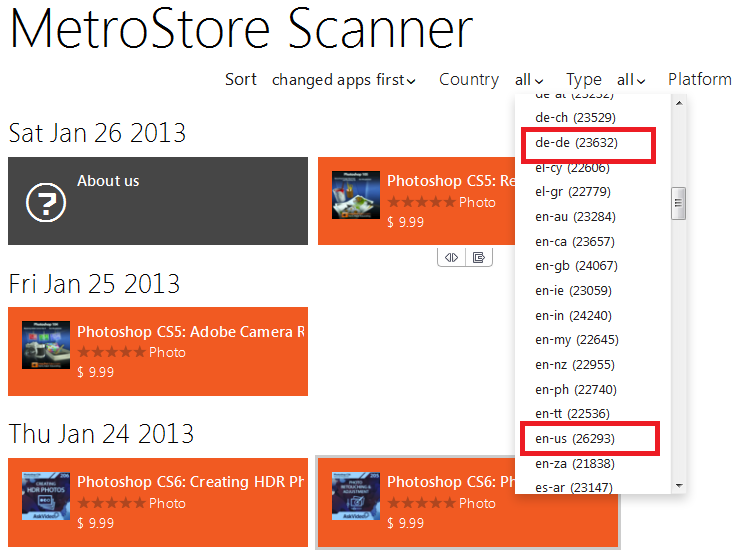743x560 pixels.
Task: Select el-cy (22606) in country list
Action: point(572,167)
